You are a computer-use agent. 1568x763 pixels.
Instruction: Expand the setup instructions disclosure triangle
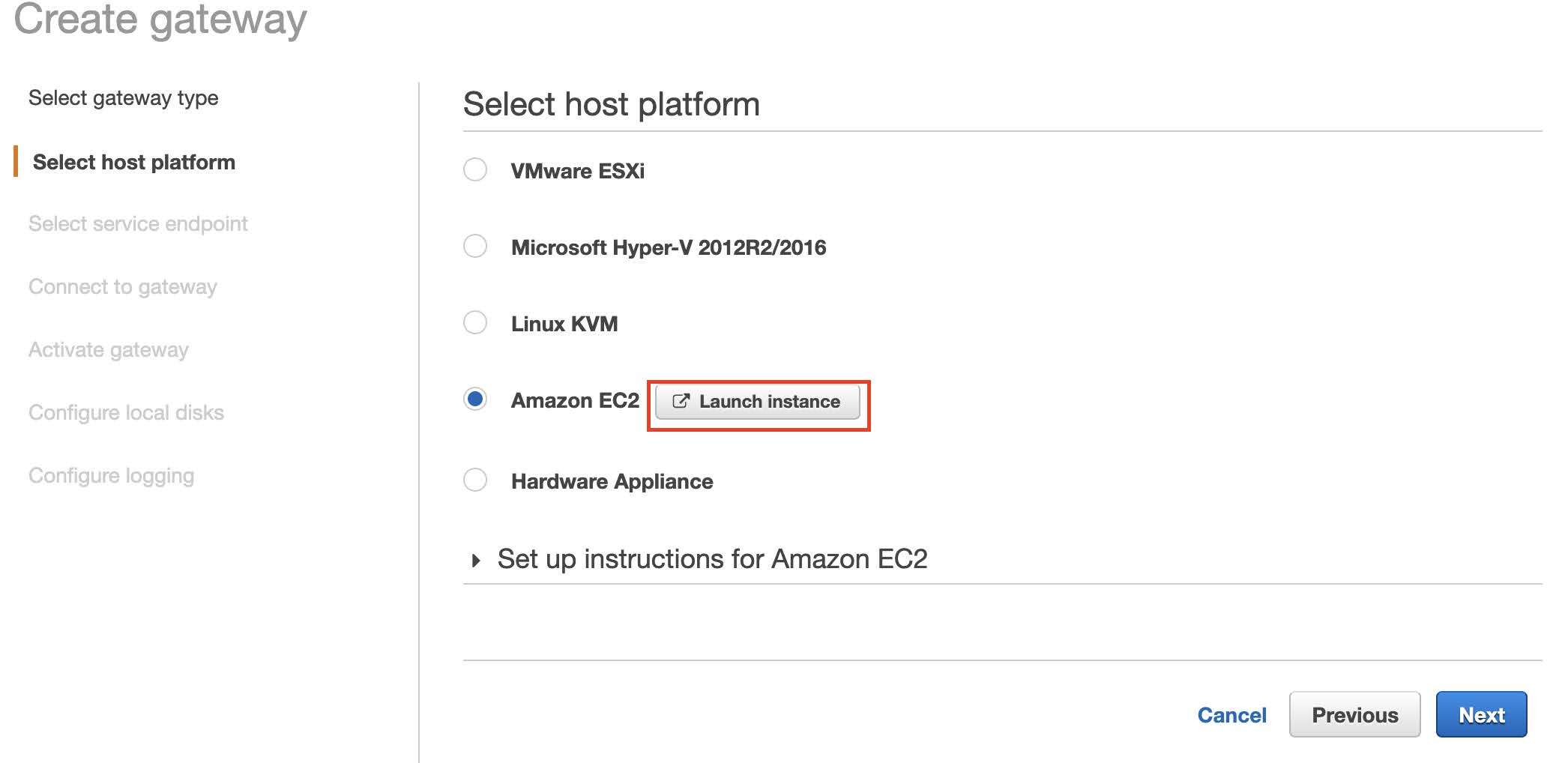point(476,561)
